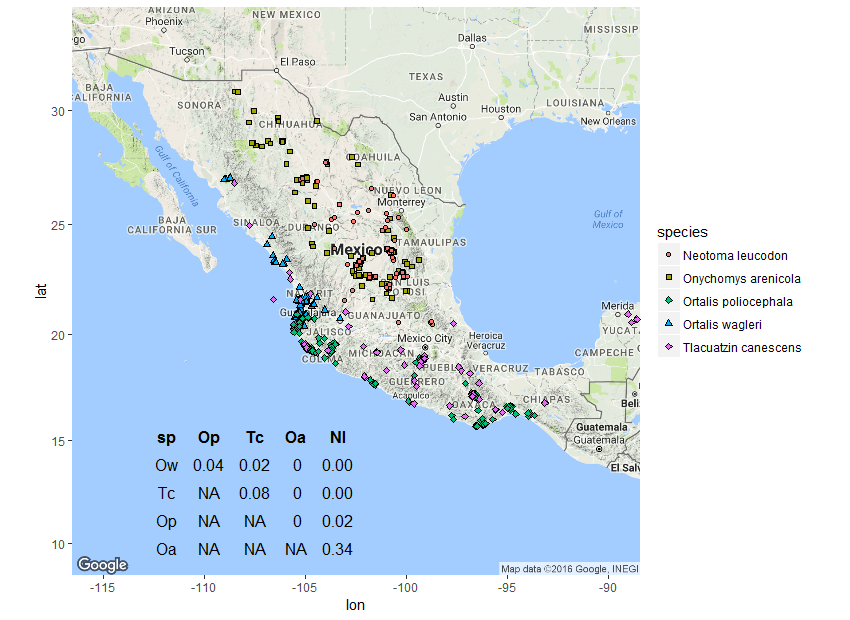
Task: Click the latitude tick label 20
Action: (x=58, y=335)
